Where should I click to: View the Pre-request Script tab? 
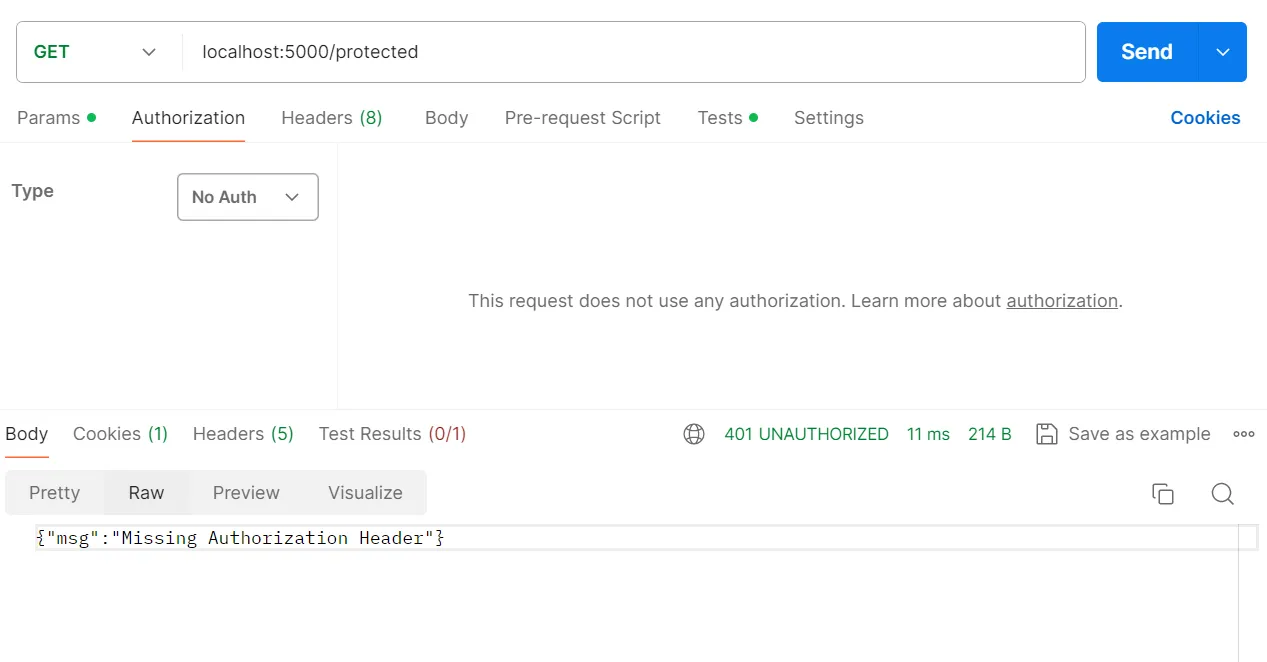point(583,118)
